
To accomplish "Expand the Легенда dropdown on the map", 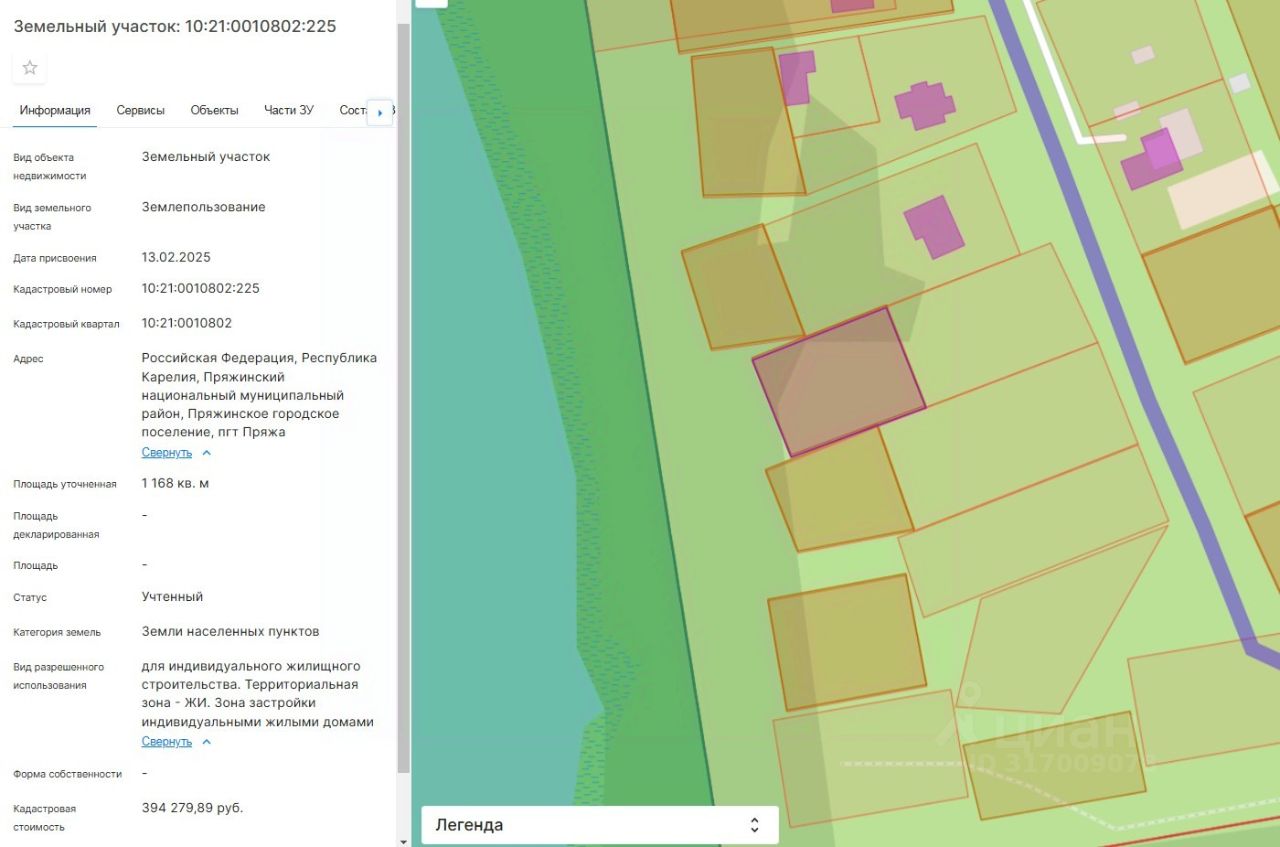I will pyautogui.click(x=600, y=825).
